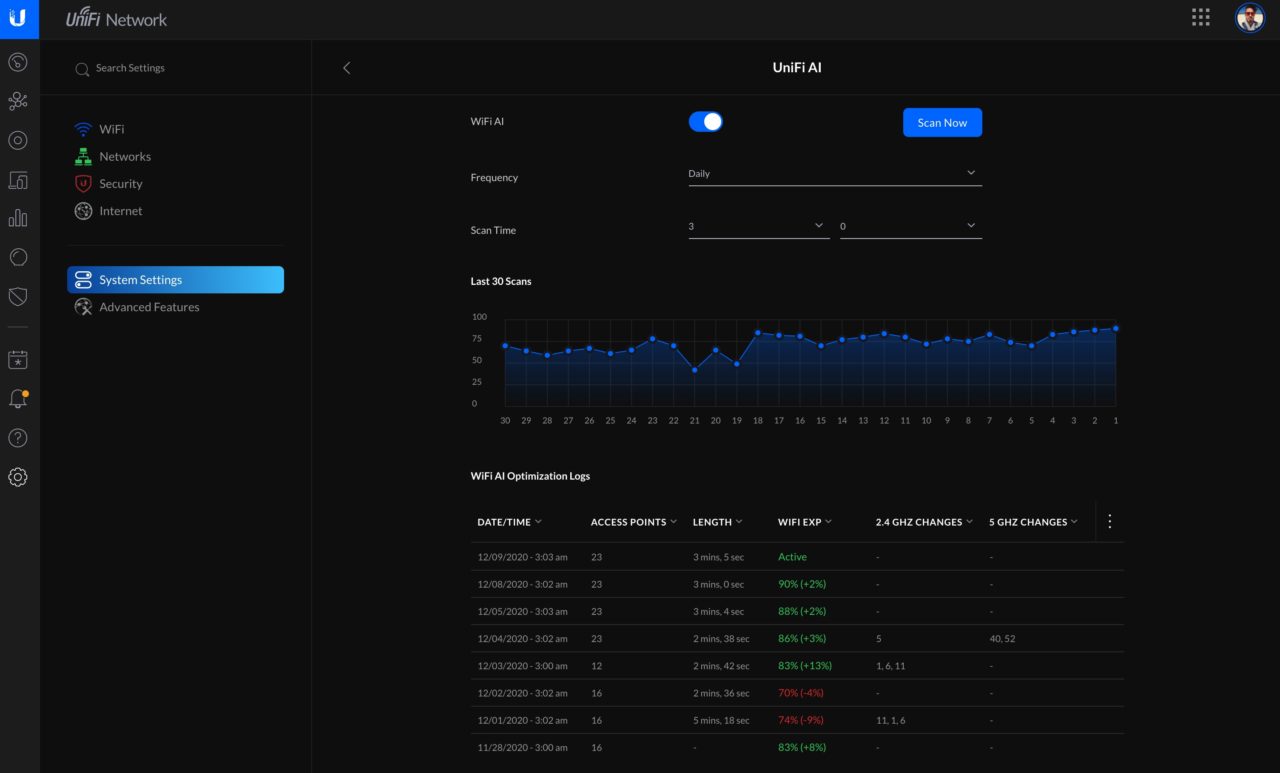The image size is (1280, 773).
Task: Open the Alerts bell icon
Action: [x=18, y=398]
